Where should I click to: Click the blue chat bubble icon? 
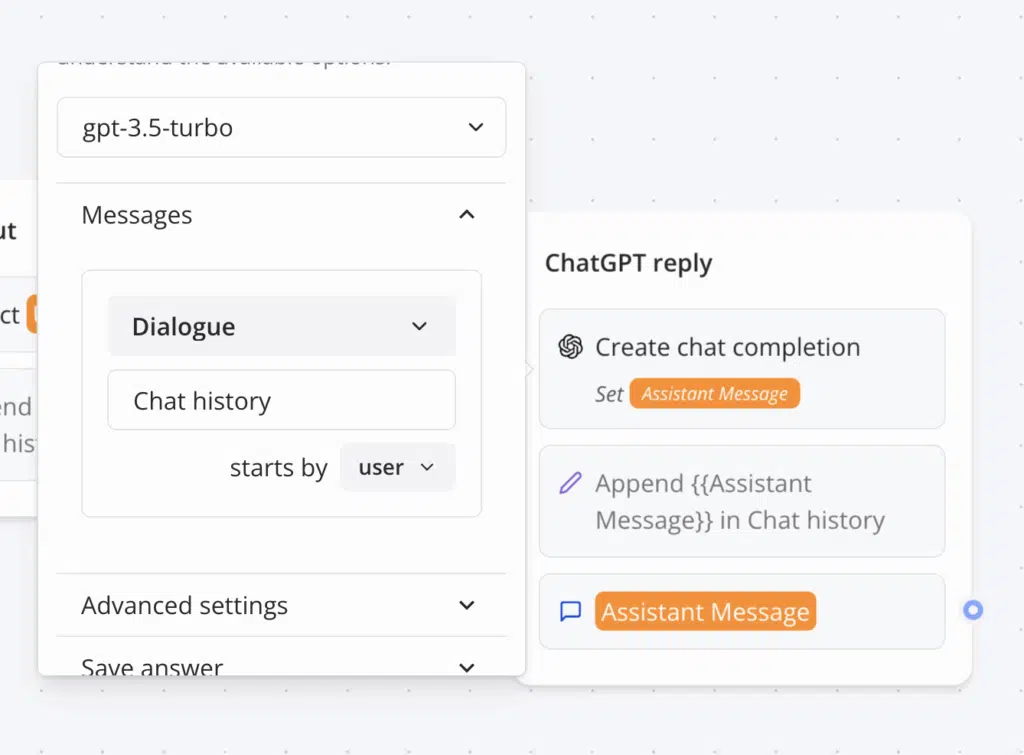coord(570,611)
